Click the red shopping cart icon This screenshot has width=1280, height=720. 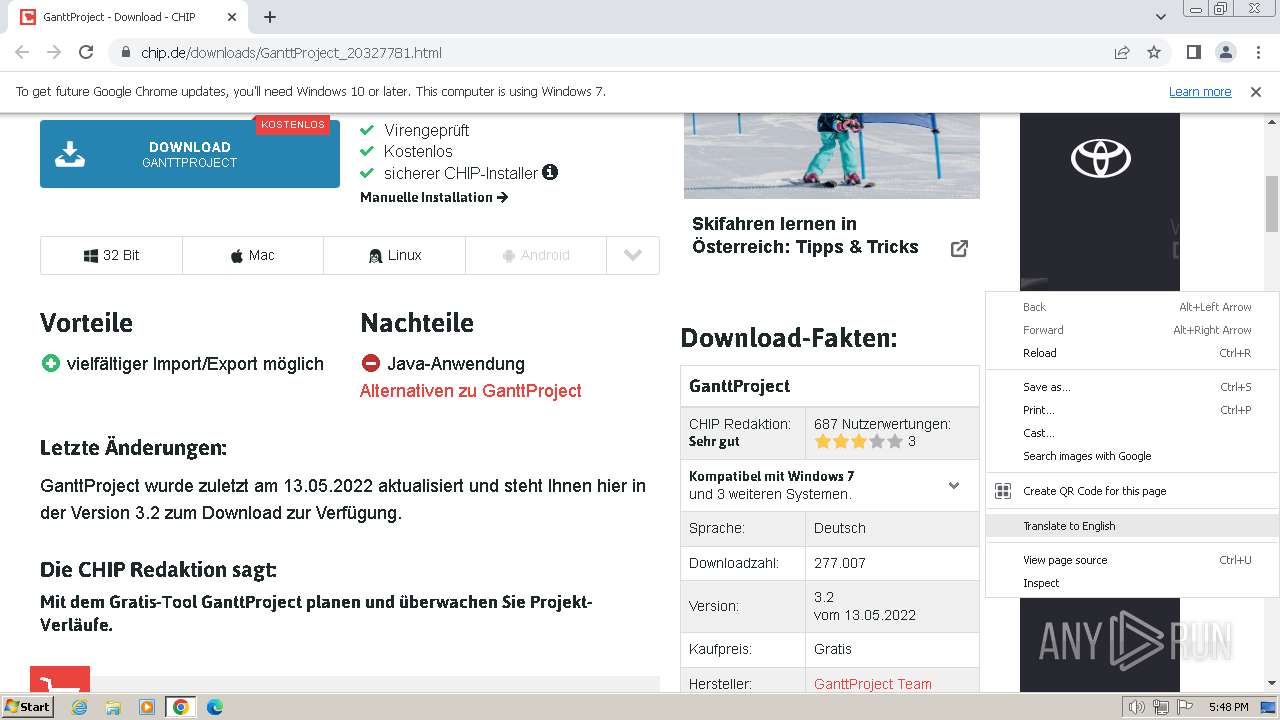pyautogui.click(x=60, y=680)
